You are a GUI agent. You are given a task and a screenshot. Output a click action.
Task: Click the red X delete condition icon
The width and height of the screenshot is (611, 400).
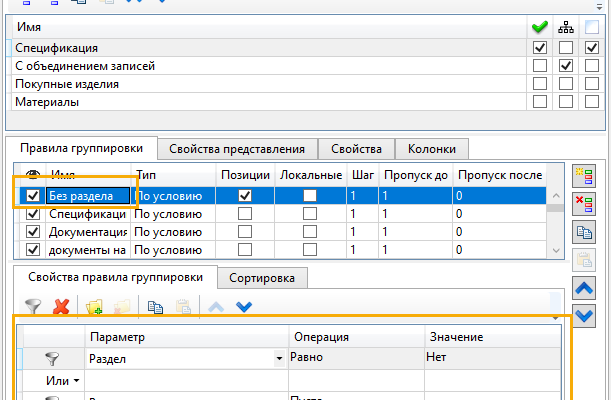[60, 306]
